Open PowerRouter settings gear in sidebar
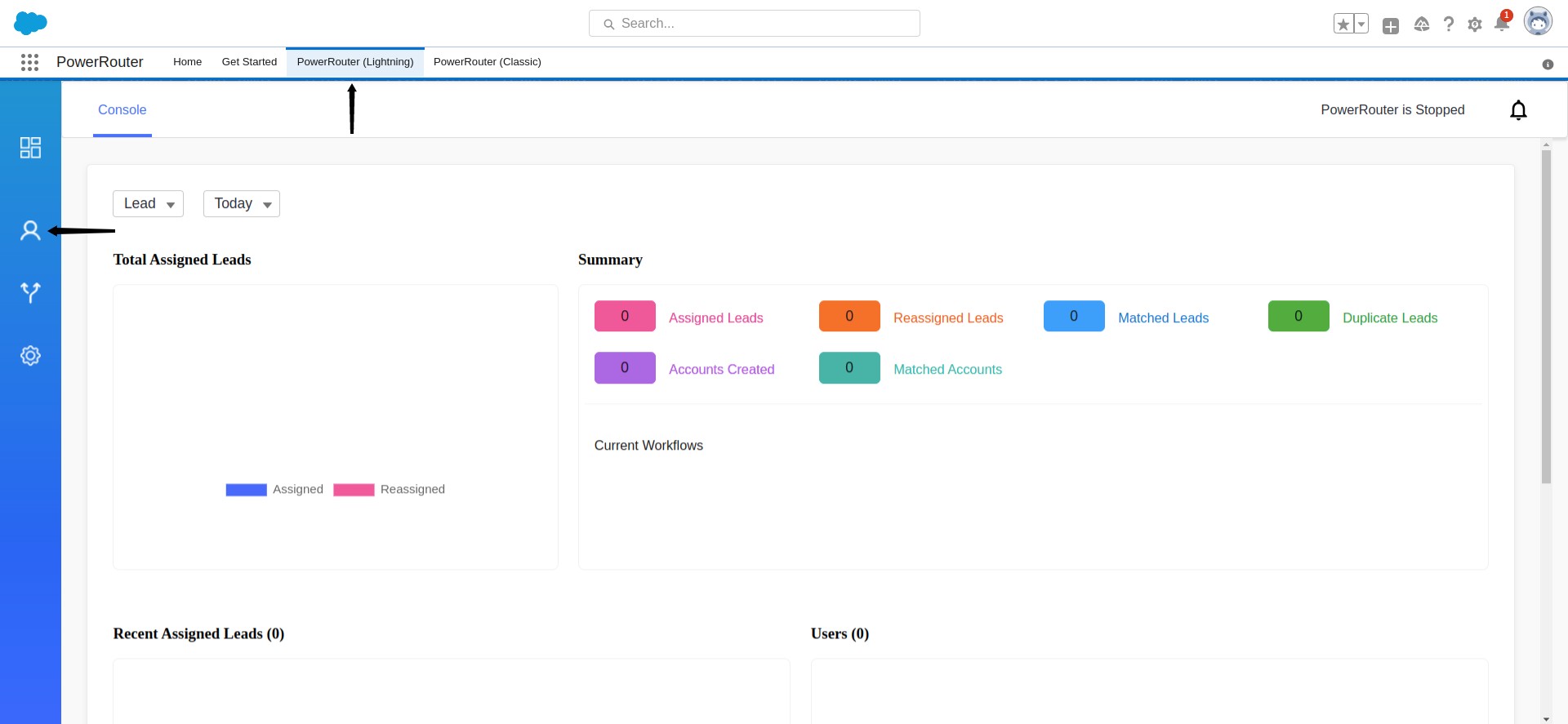 click(30, 356)
